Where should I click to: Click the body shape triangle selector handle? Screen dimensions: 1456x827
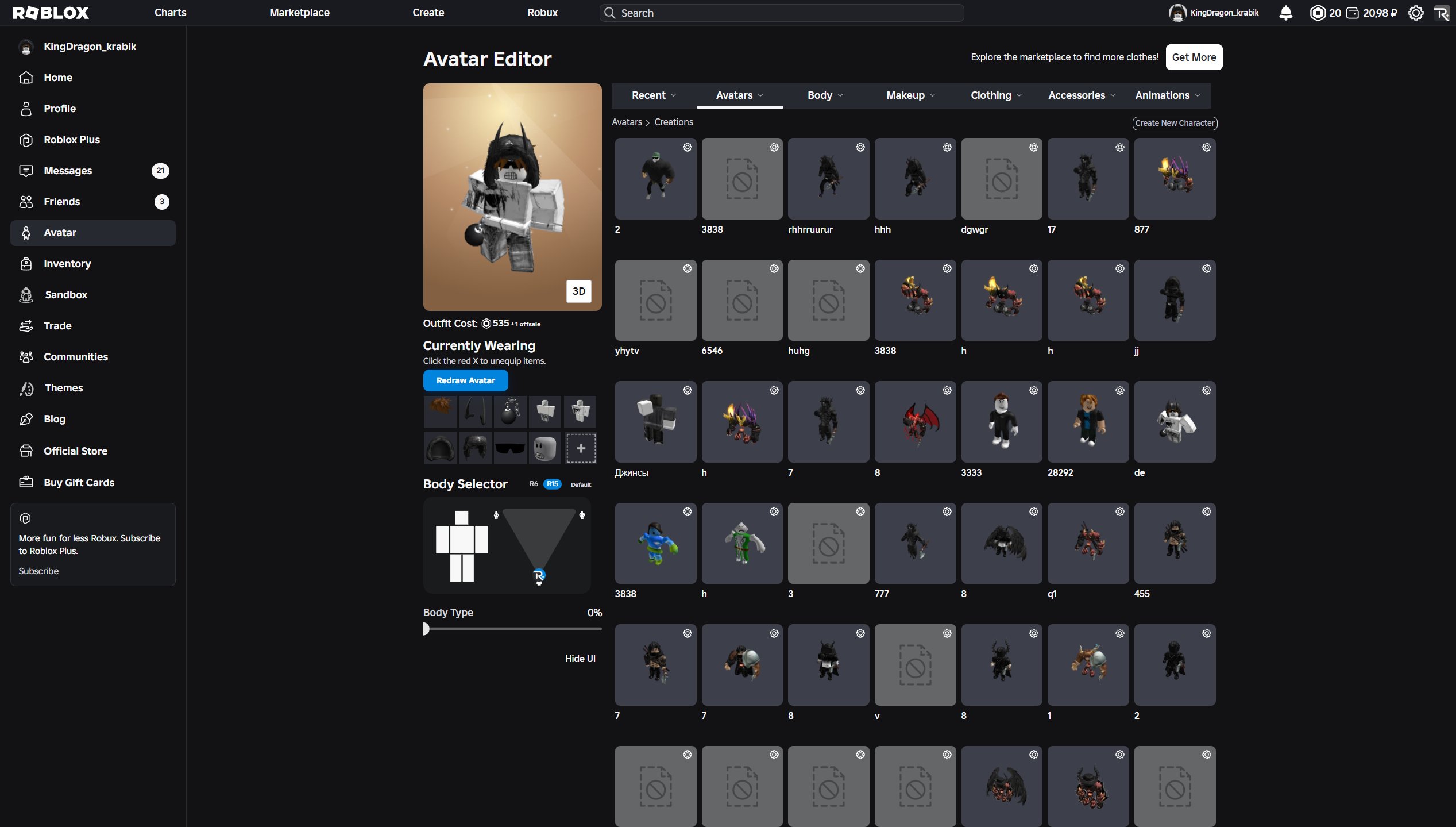539,575
